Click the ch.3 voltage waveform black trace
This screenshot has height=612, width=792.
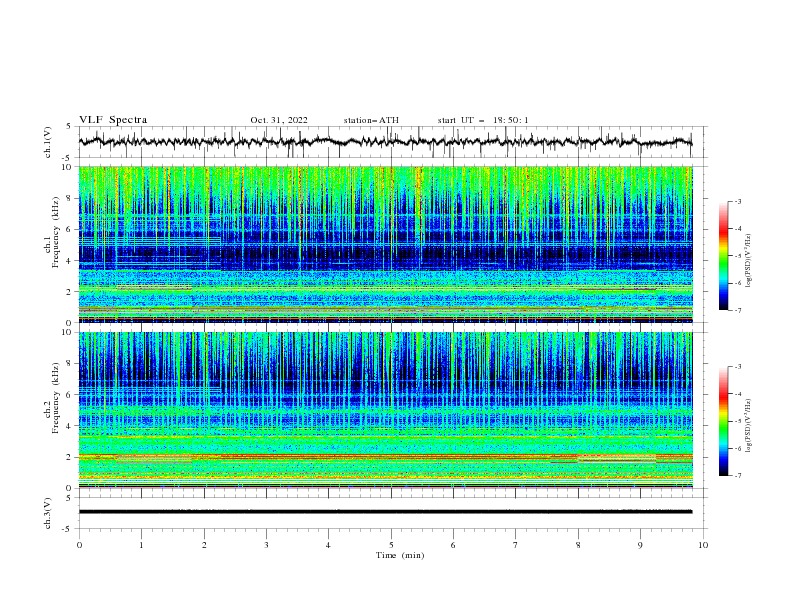385,512
